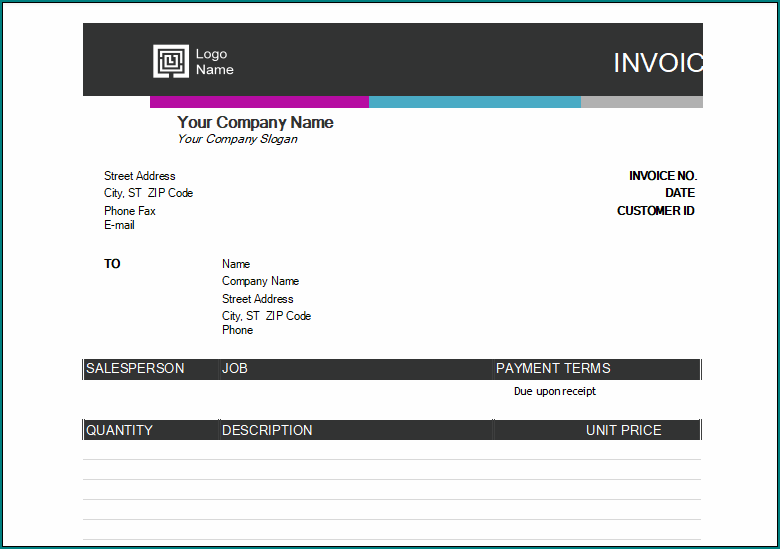
Task: Click the 'INVOICE NO.' label
Action: pos(663,176)
